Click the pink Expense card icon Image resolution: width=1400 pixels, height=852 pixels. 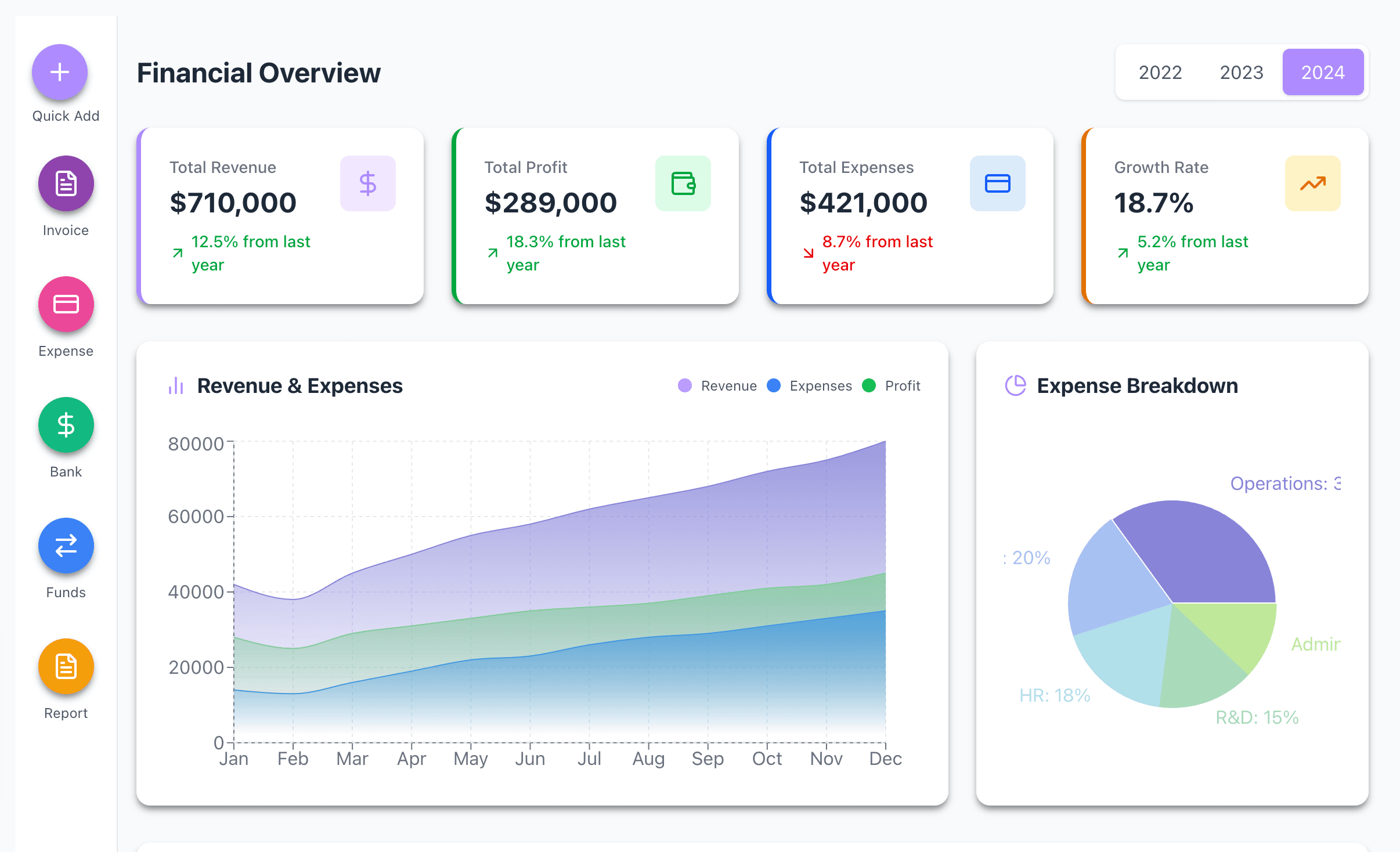click(x=66, y=304)
